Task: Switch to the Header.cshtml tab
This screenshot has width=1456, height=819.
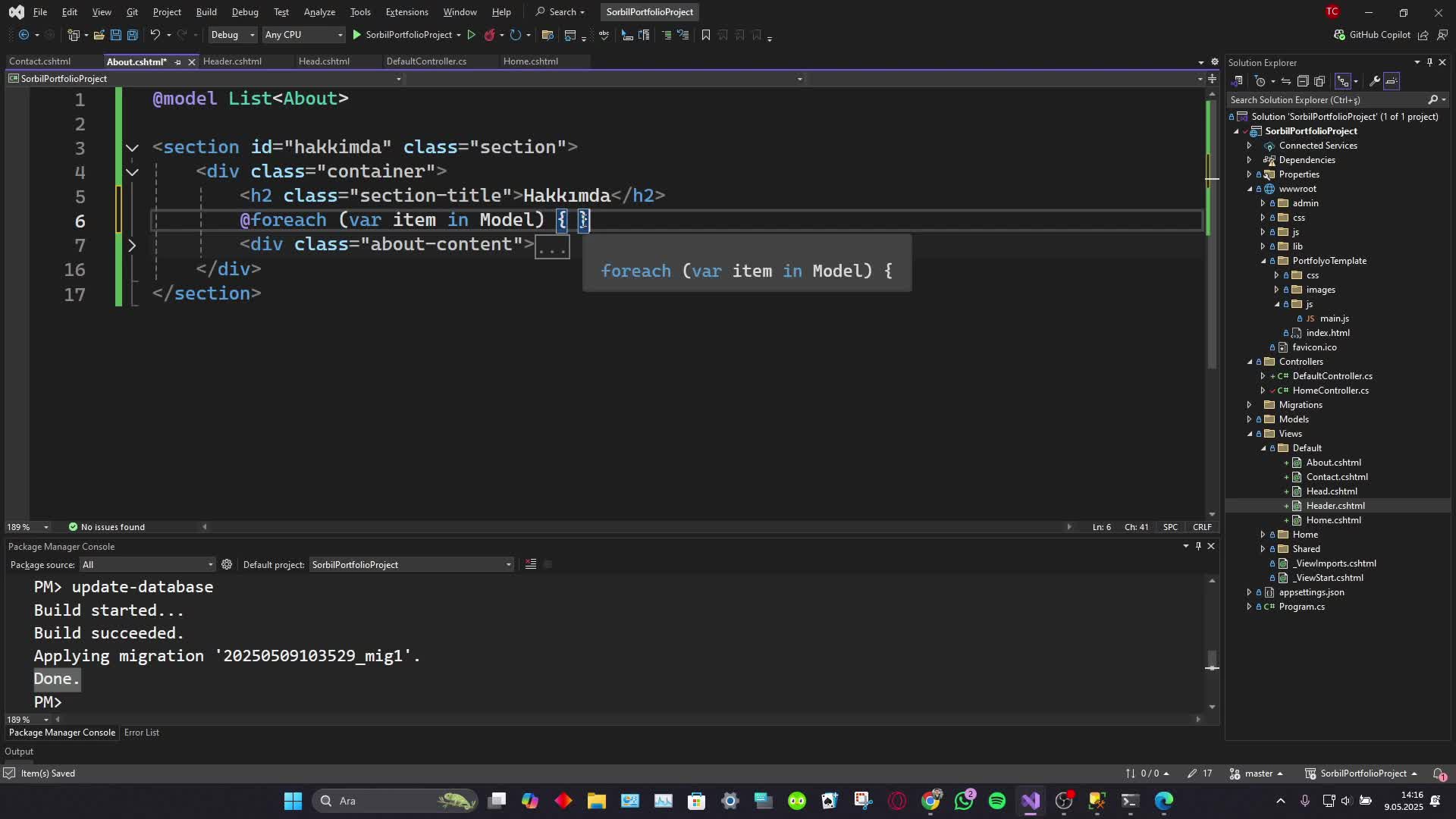Action: click(x=232, y=61)
